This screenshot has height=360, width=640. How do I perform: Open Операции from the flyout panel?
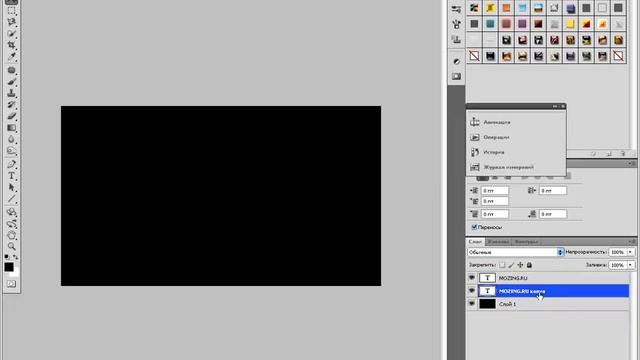click(496, 137)
